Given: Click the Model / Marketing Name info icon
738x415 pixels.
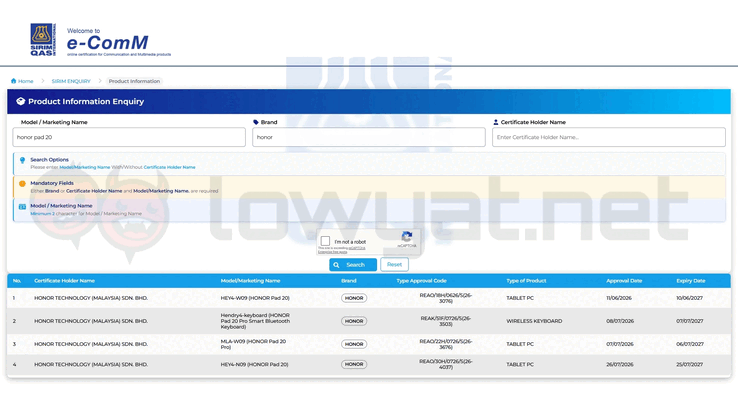Looking at the screenshot, I should [x=22, y=207].
